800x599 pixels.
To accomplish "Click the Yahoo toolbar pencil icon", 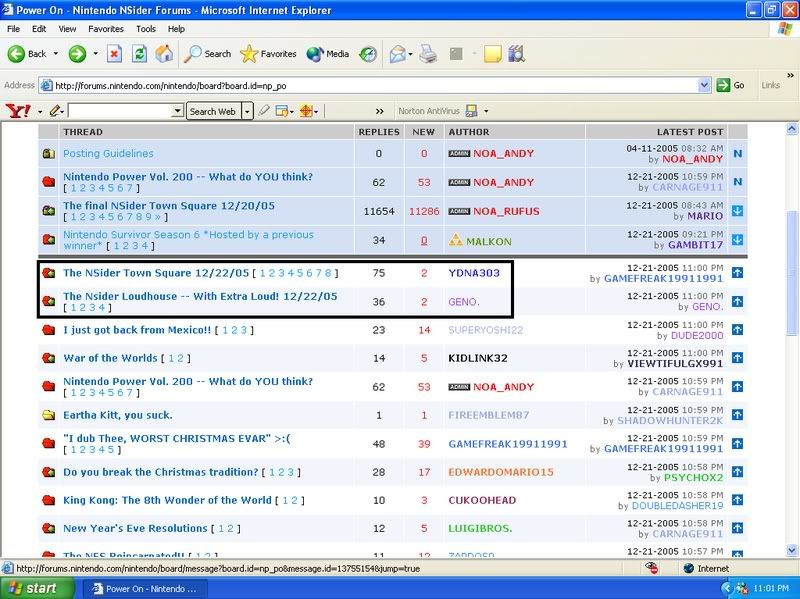I will [x=55, y=111].
